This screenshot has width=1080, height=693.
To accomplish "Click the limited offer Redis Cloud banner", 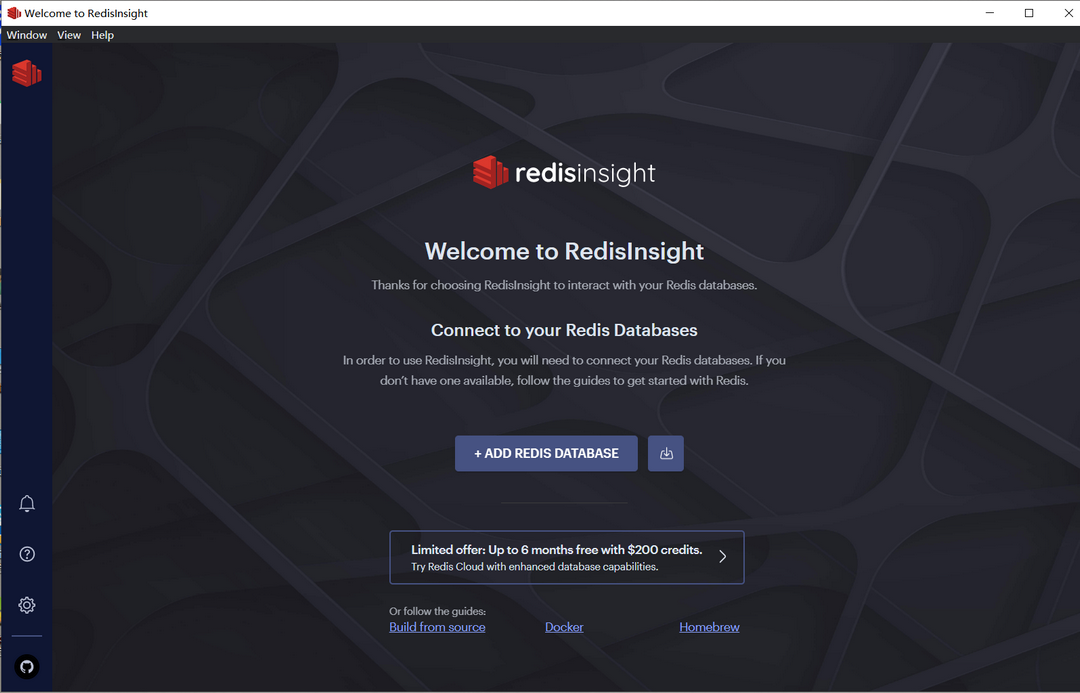I will (x=566, y=556).
